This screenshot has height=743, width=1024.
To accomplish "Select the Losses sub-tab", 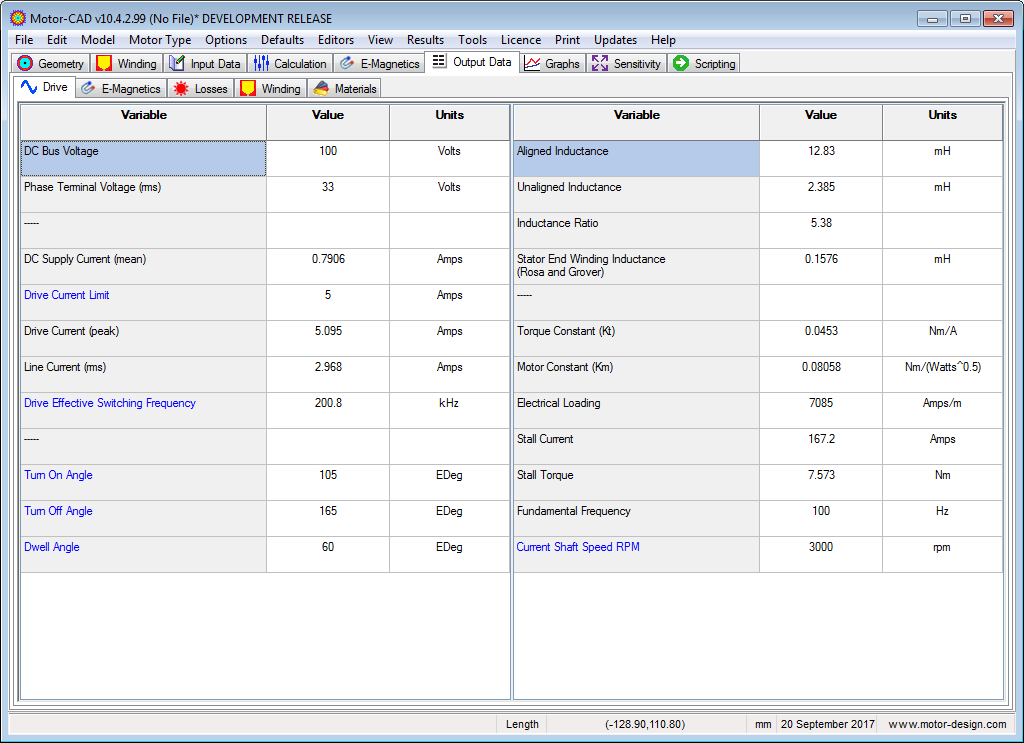I will click(x=201, y=88).
